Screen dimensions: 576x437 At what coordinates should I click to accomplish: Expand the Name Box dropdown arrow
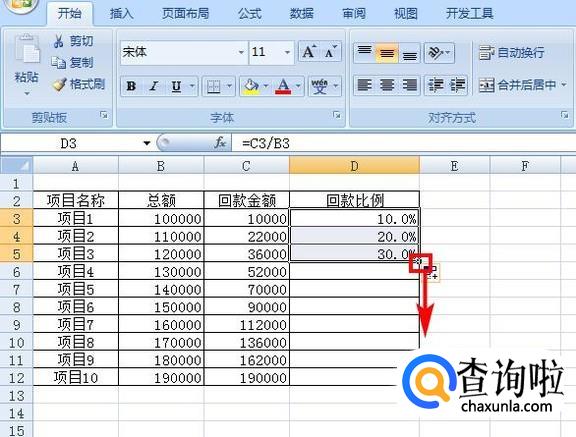click(x=147, y=143)
